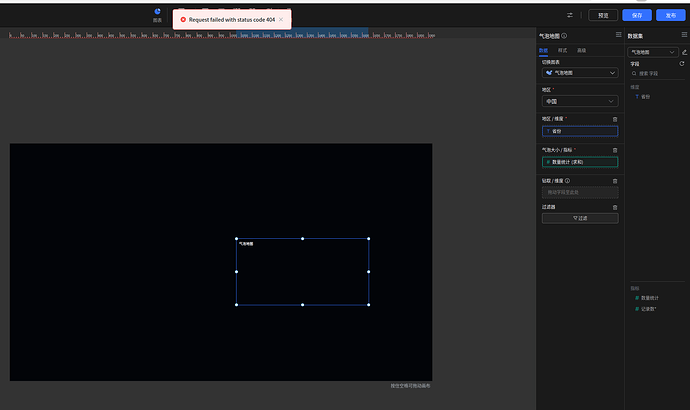This screenshot has height=410, width=690.
Task: Delete the 地区/维度 field with trash icon
Action: tap(614, 119)
